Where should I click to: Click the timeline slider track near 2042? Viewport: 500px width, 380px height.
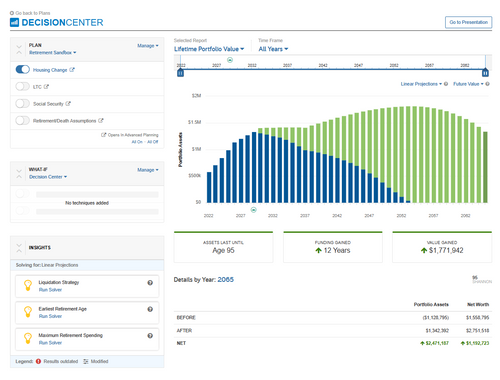pyautogui.click(x=323, y=69)
